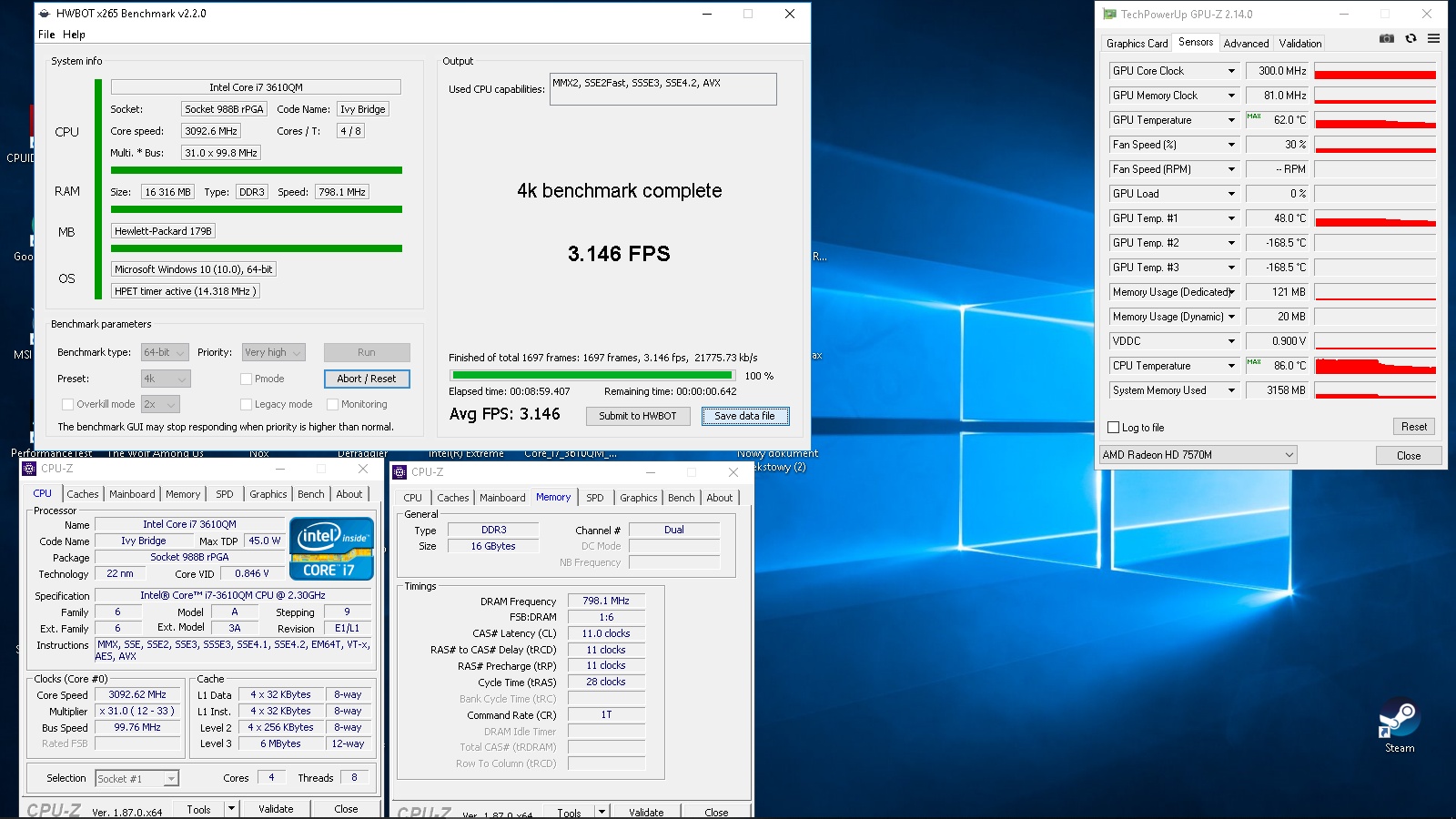Click the CAS# Latency 11.0 clocks value
This screenshot has width=1456, height=819.
(x=606, y=633)
